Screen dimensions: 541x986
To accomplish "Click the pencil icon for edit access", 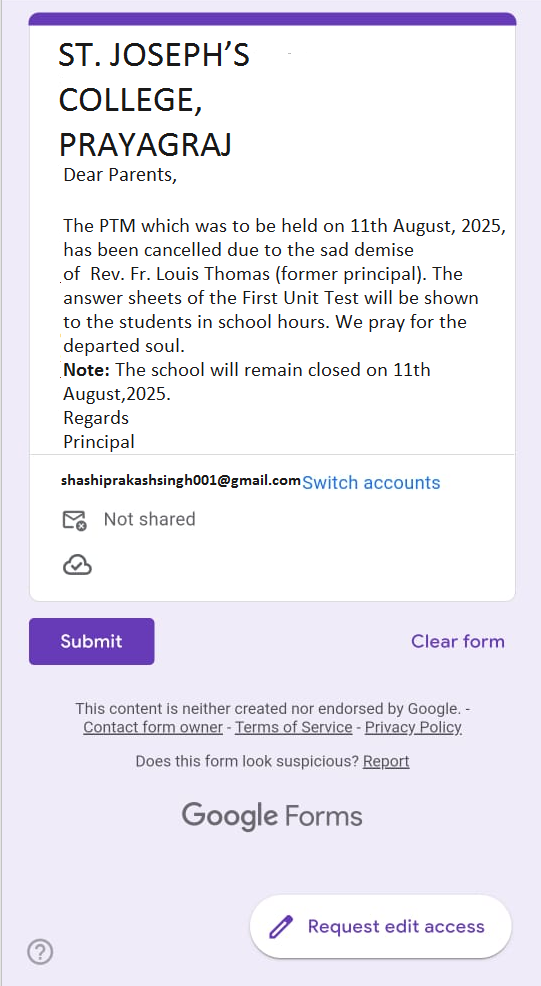I will point(281,927).
